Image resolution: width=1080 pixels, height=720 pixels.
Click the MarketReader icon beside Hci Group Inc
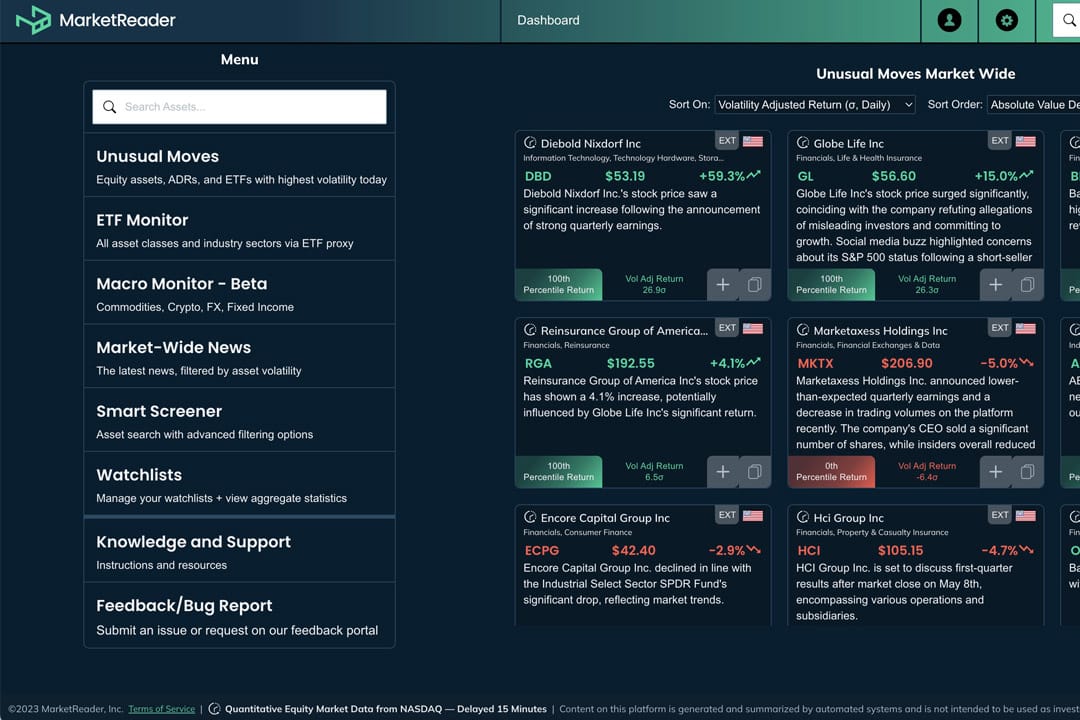802,517
